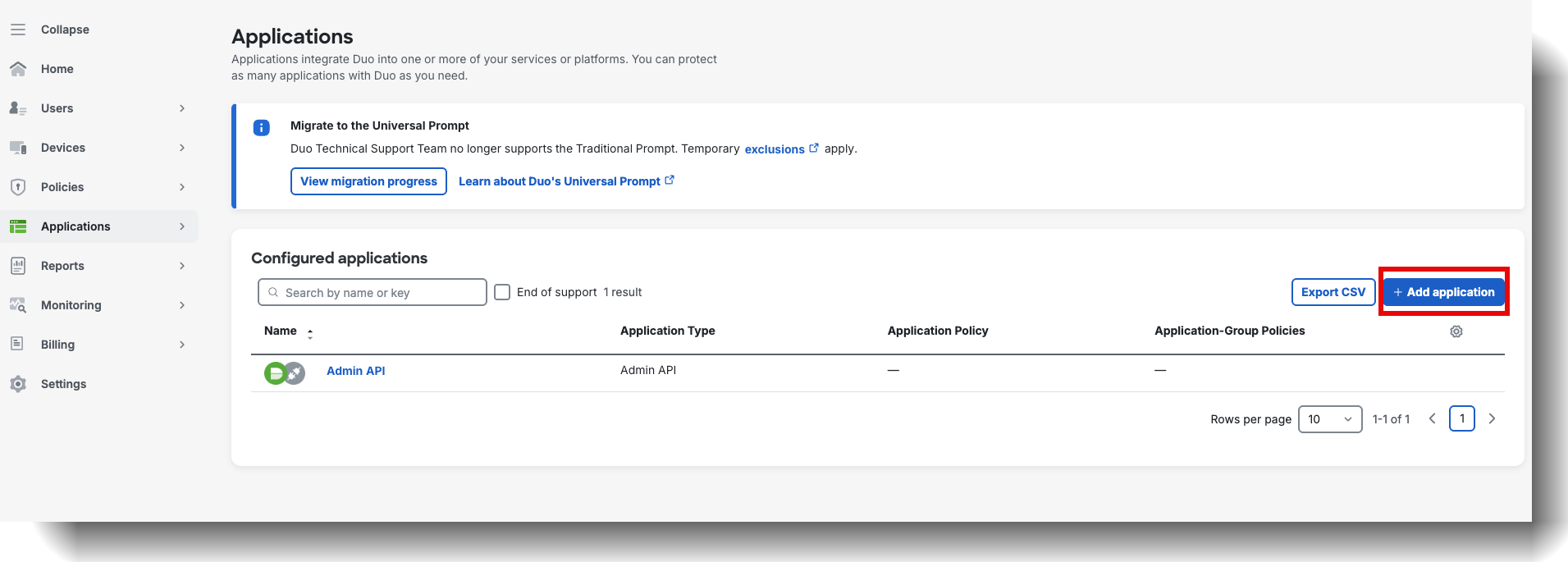
Task: Click the Export CSV button
Action: pos(1333,292)
